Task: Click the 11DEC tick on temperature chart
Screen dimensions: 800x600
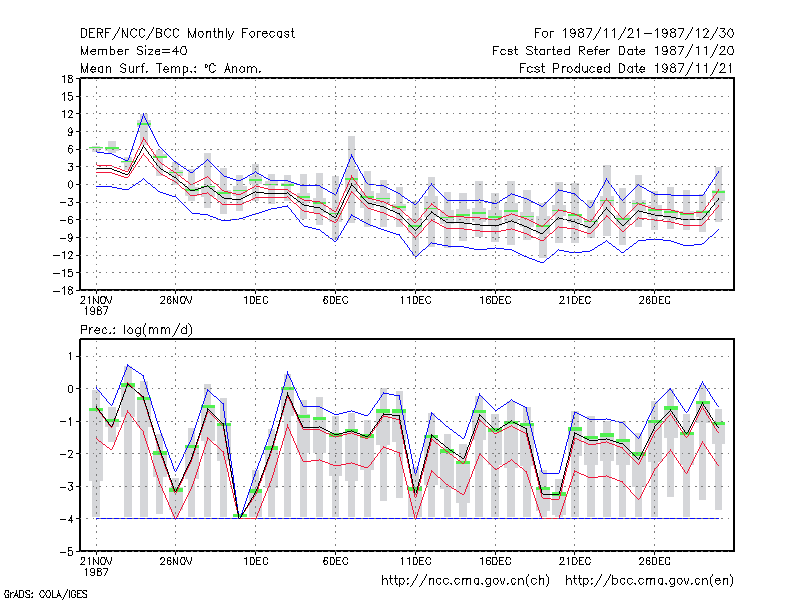Action: [415, 300]
